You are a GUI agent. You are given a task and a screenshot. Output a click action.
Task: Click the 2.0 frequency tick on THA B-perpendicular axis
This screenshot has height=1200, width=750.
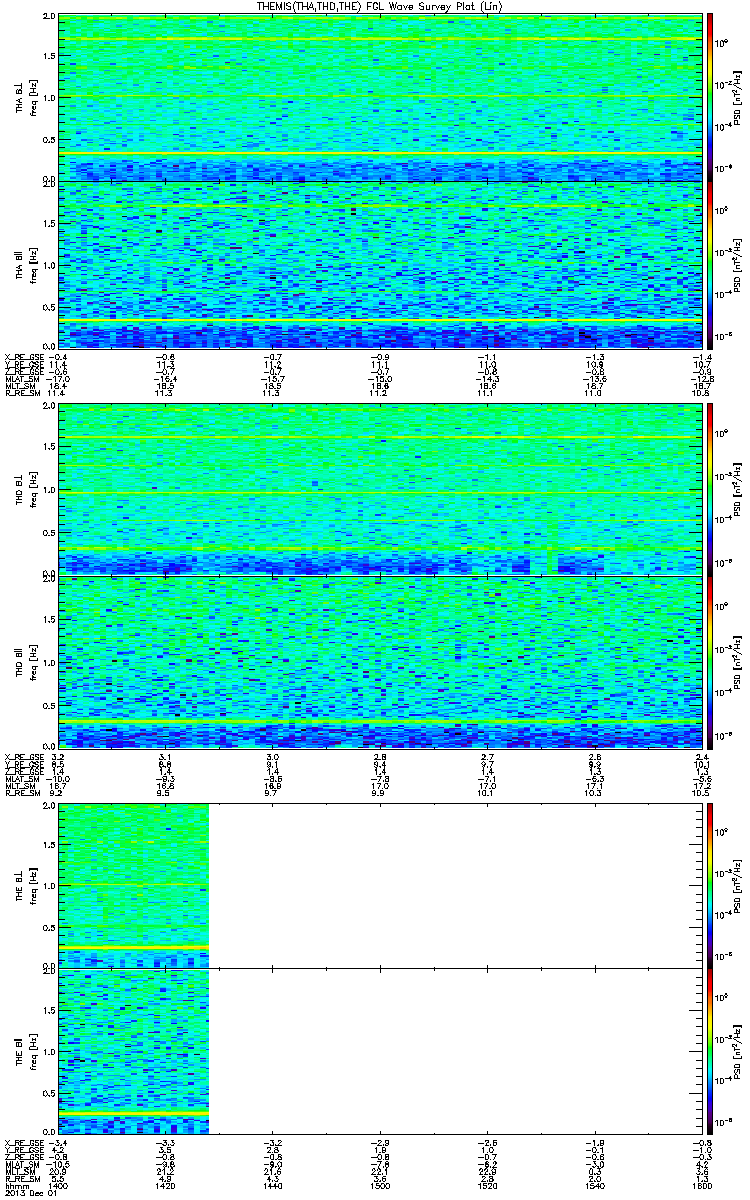click(49, 18)
